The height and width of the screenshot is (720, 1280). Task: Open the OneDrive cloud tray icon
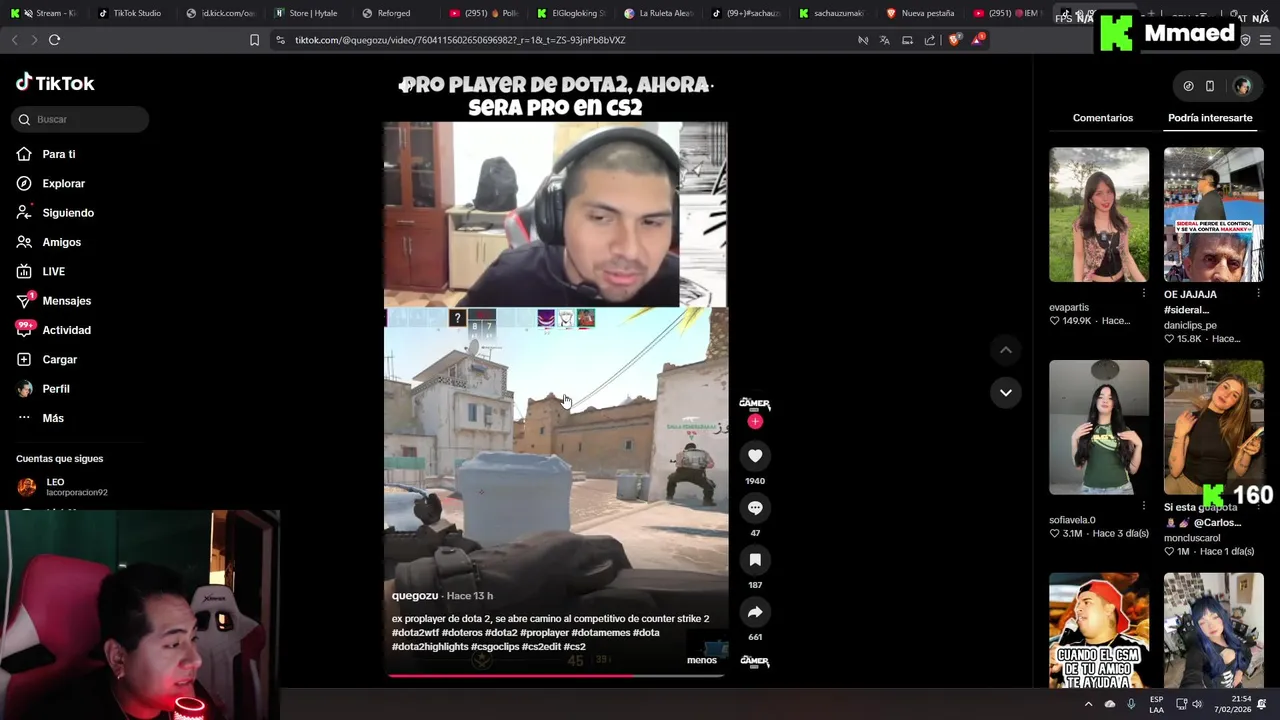pos(1110,704)
